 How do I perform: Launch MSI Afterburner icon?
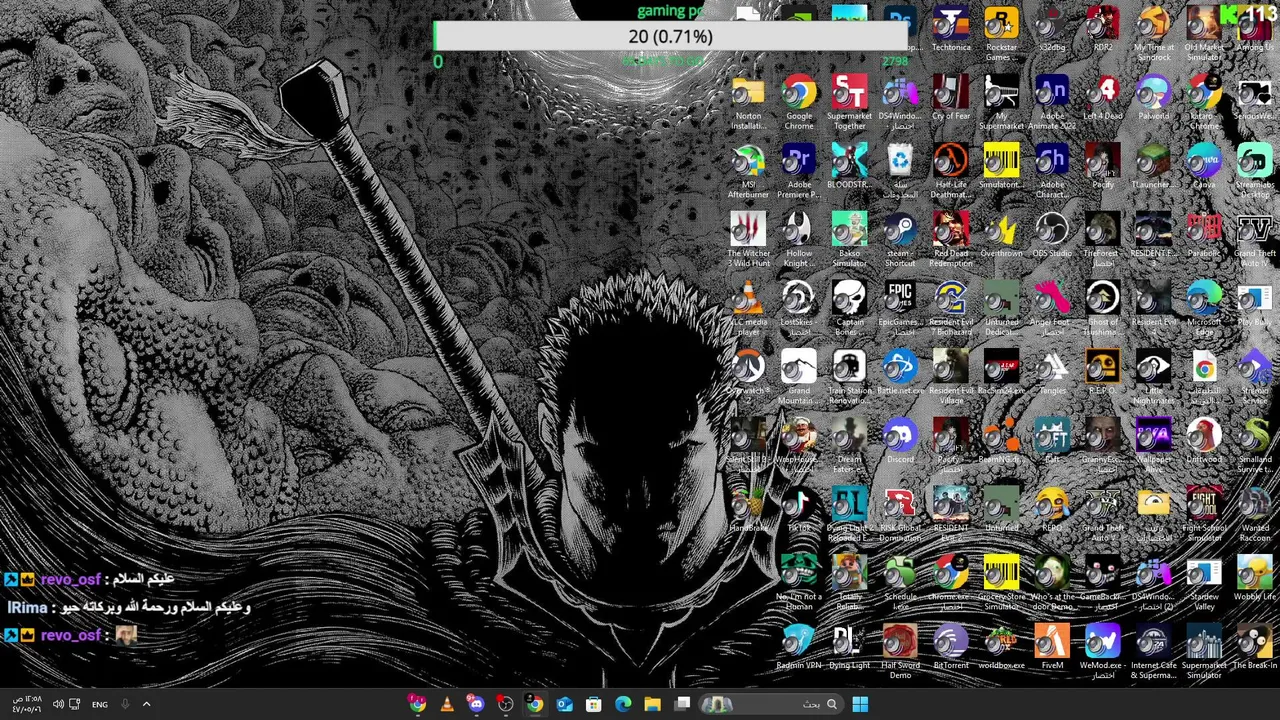(x=748, y=171)
